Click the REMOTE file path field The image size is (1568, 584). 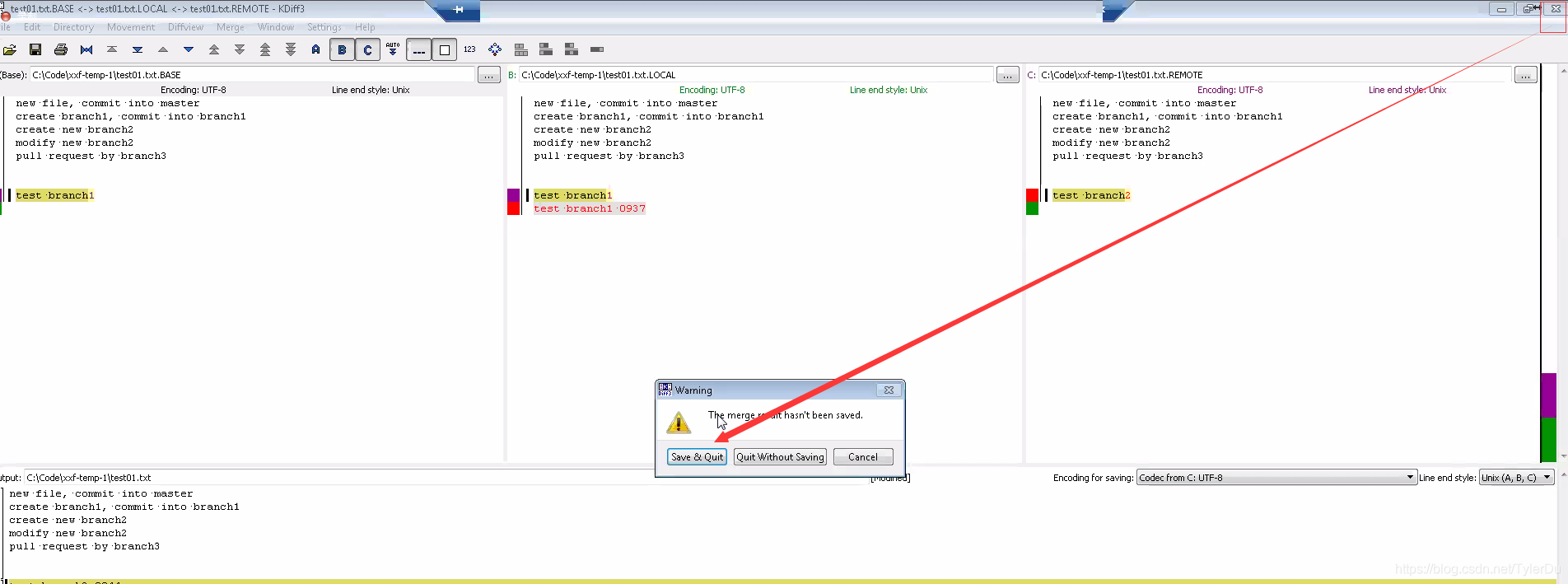(x=1275, y=75)
